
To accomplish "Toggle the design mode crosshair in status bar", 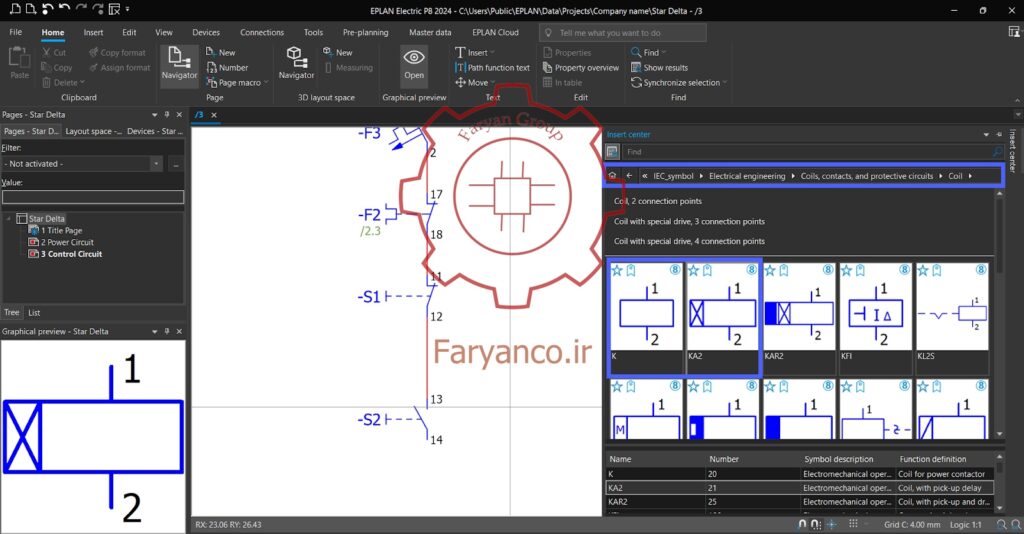I will coord(831,524).
